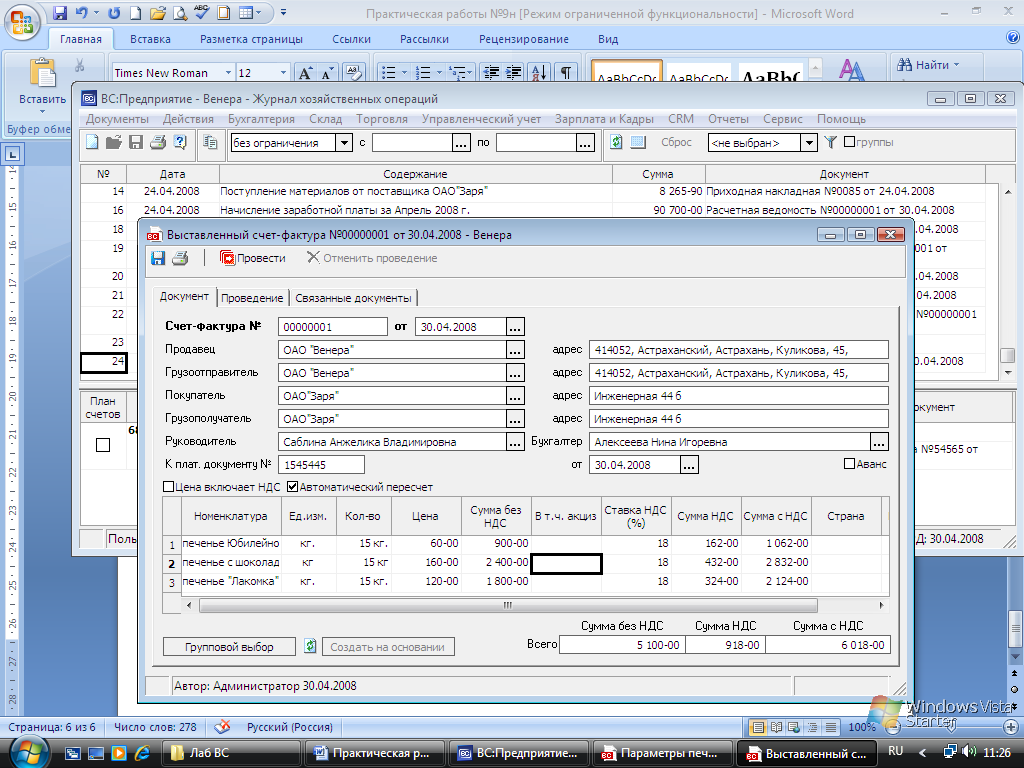Open selector button for Продавец field
1024x768 pixels.
(515, 350)
